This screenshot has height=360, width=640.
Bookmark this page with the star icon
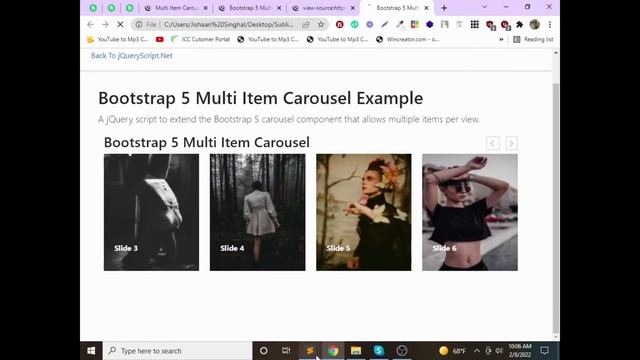(x=321, y=24)
